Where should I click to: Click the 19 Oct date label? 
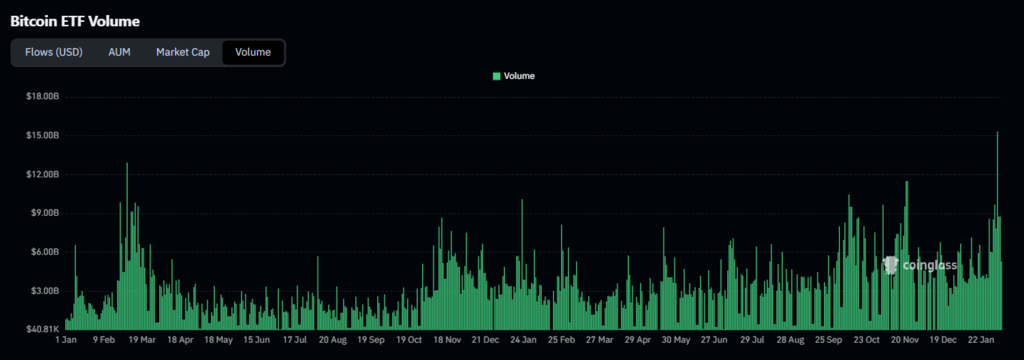coord(409,340)
